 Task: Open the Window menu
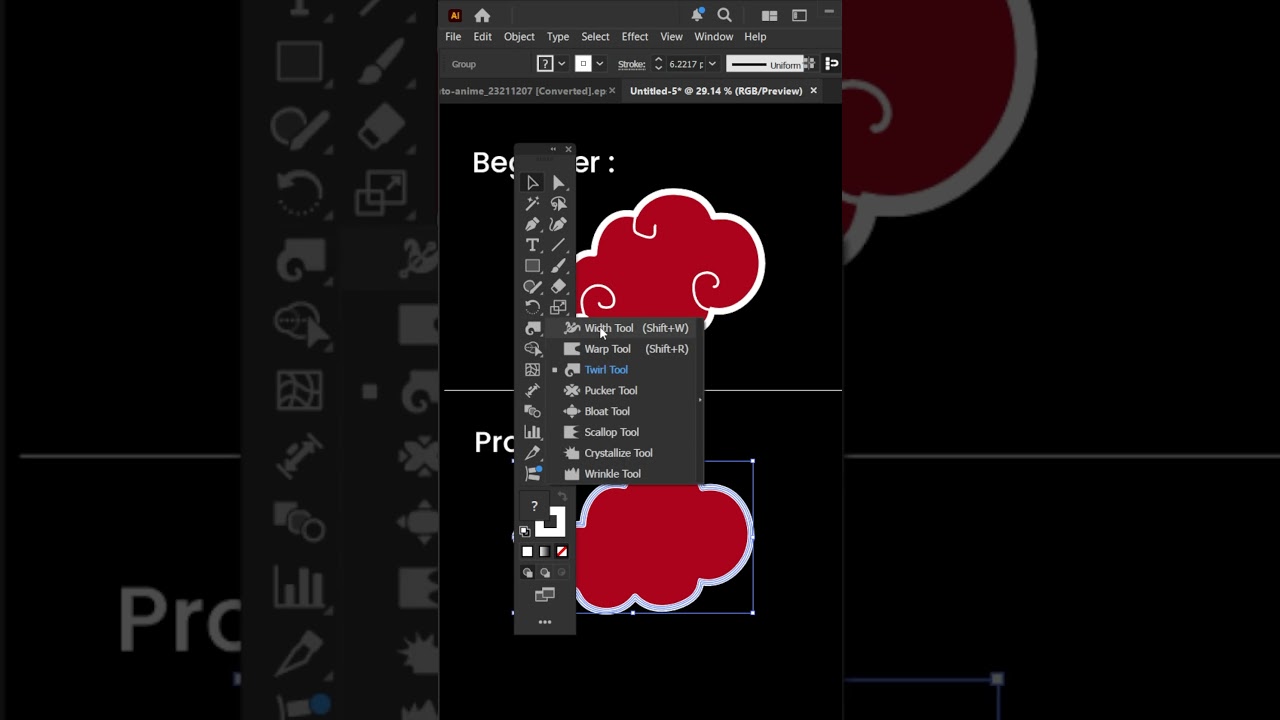tap(714, 37)
